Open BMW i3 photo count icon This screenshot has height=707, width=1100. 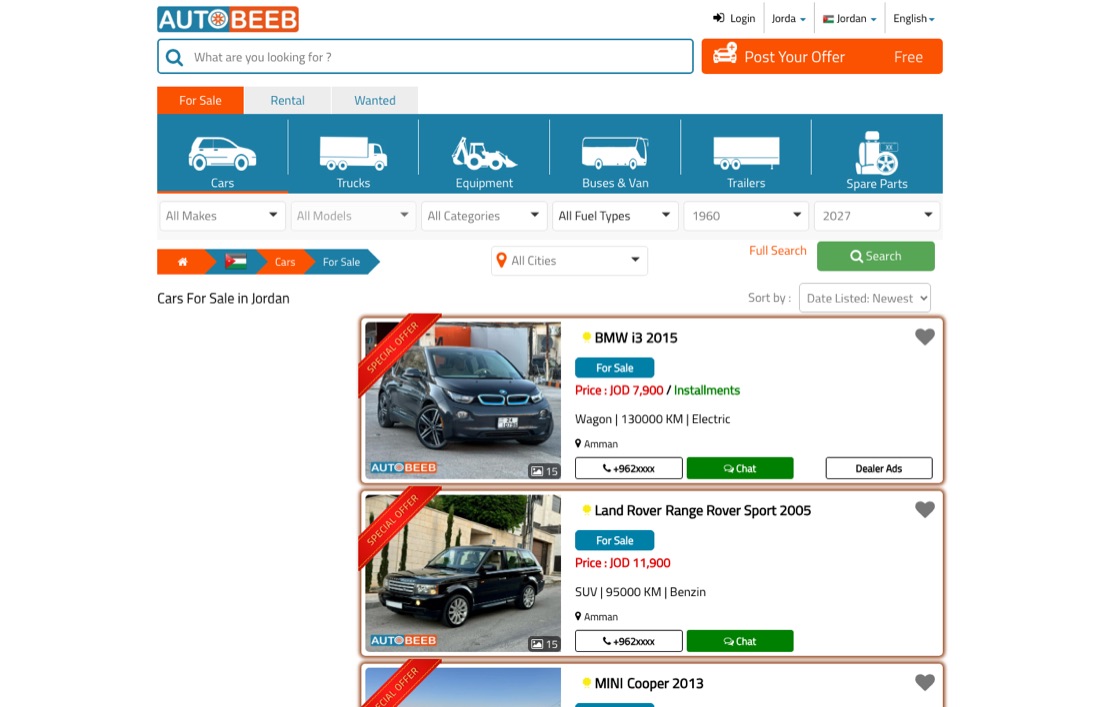[x=544, y=471]
